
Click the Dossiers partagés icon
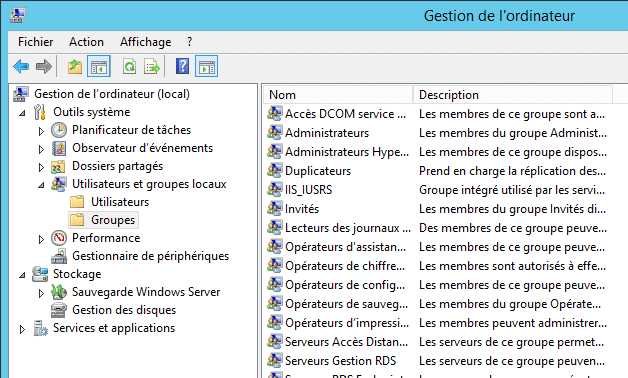coord(58,167)
